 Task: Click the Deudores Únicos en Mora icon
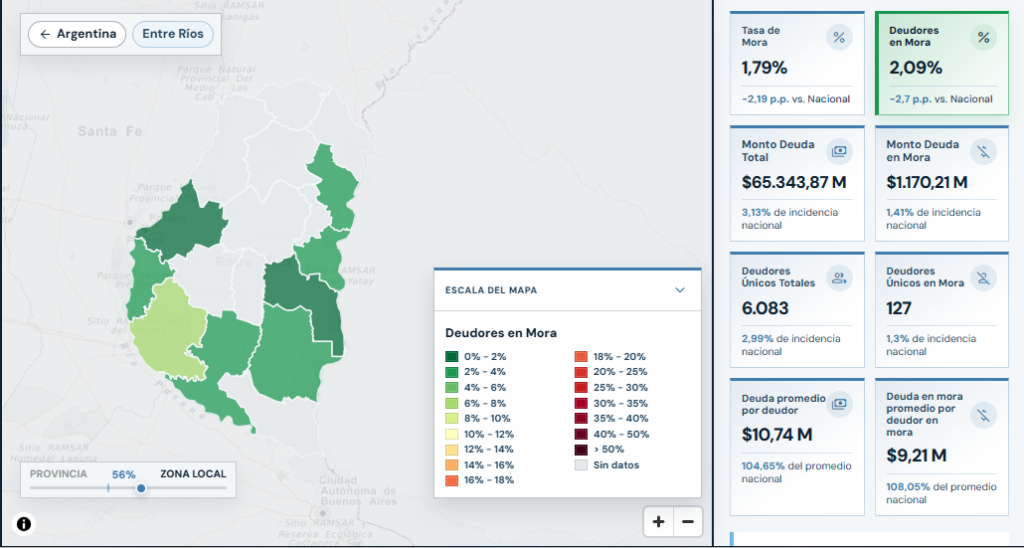click(984, 278)
